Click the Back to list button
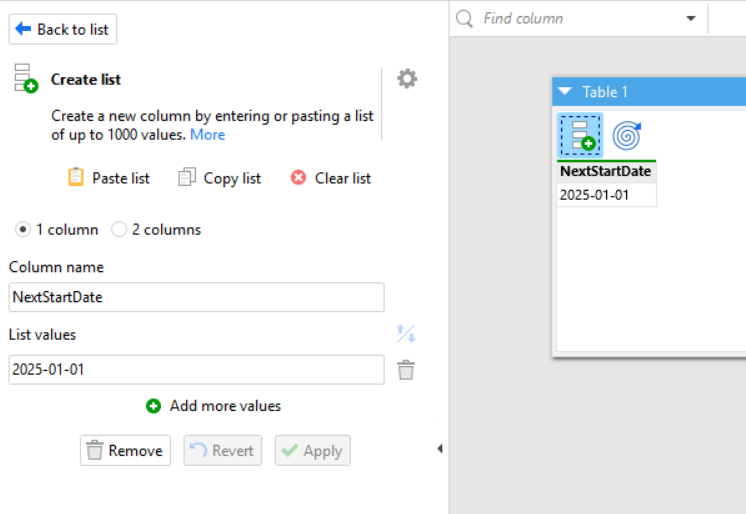The width and height of the screenshot is (746, 514). coord(63,29)
